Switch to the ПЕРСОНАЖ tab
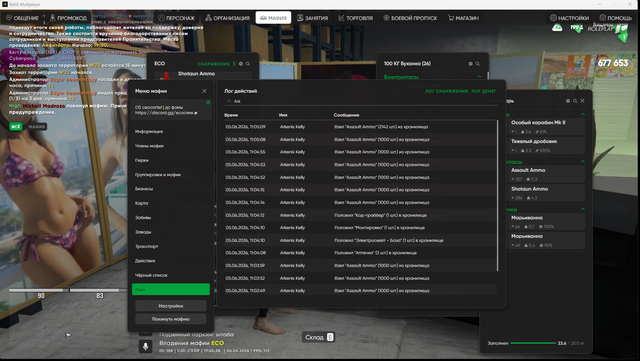Image resolution: width=640 pixels, height=361 pixels. 177,18
